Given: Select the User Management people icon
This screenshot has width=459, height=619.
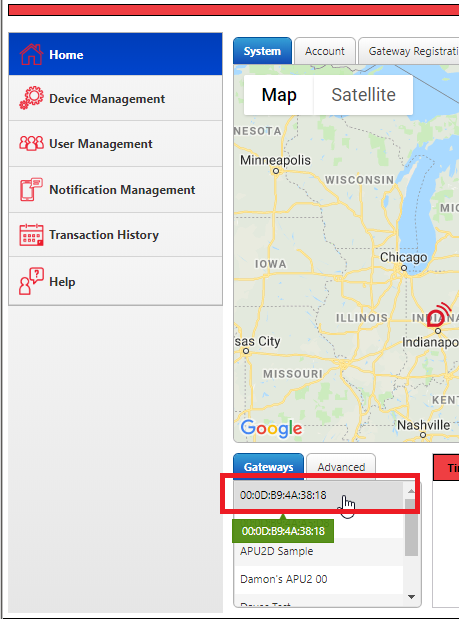Looking at the screenshot, I should click(x=31, y=143).
